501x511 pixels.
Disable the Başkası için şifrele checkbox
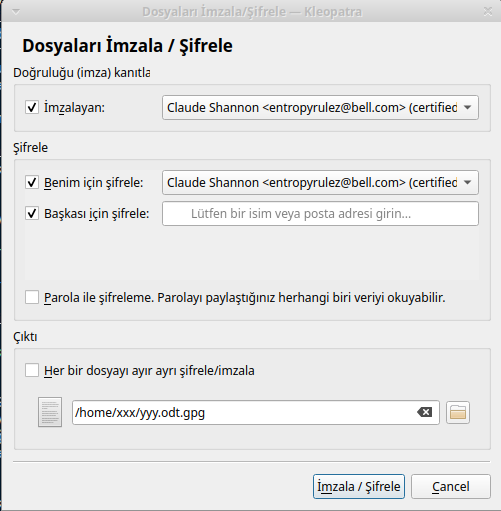pyautogui.click(x=32, y=213)
